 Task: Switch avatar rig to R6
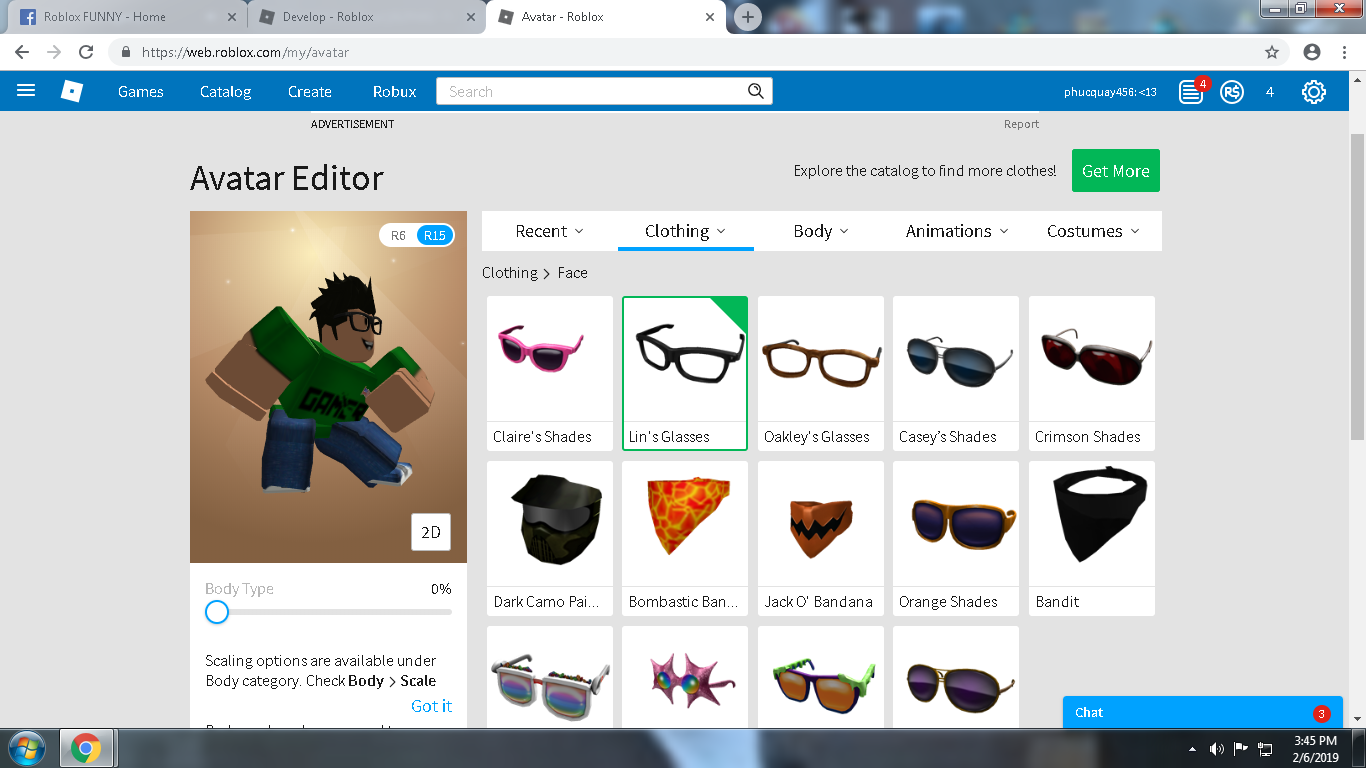[x=398, y=235]
